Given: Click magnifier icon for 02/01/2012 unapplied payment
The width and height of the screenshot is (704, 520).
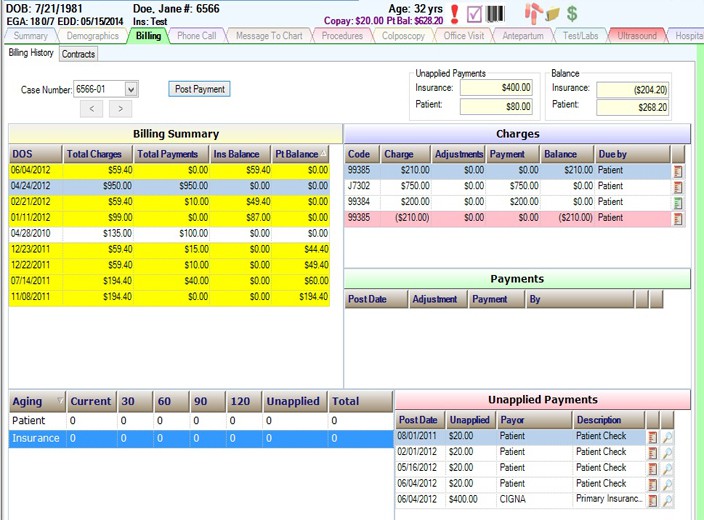Looking at the screenshot, I should [668, 453].
